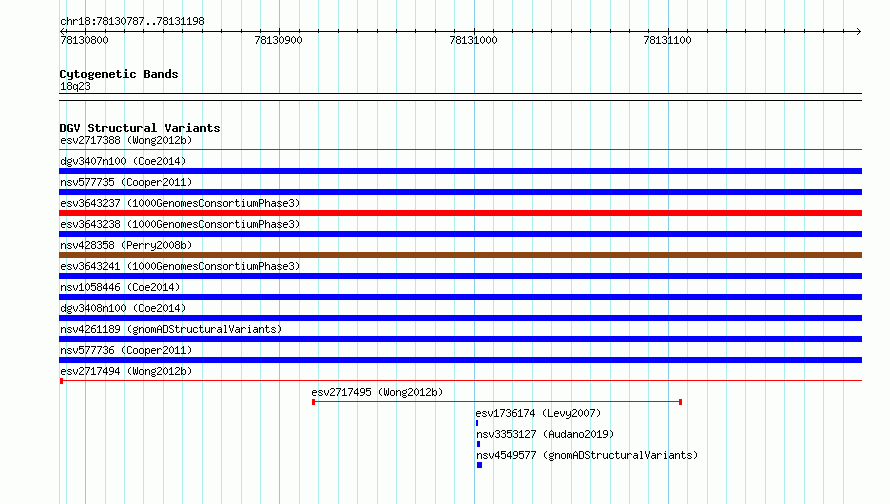Image resolution: width=890 pixels, height=504 pixels.
Task: Select the nsv577735 (Cooper2011) label
Action: [126, 182]
